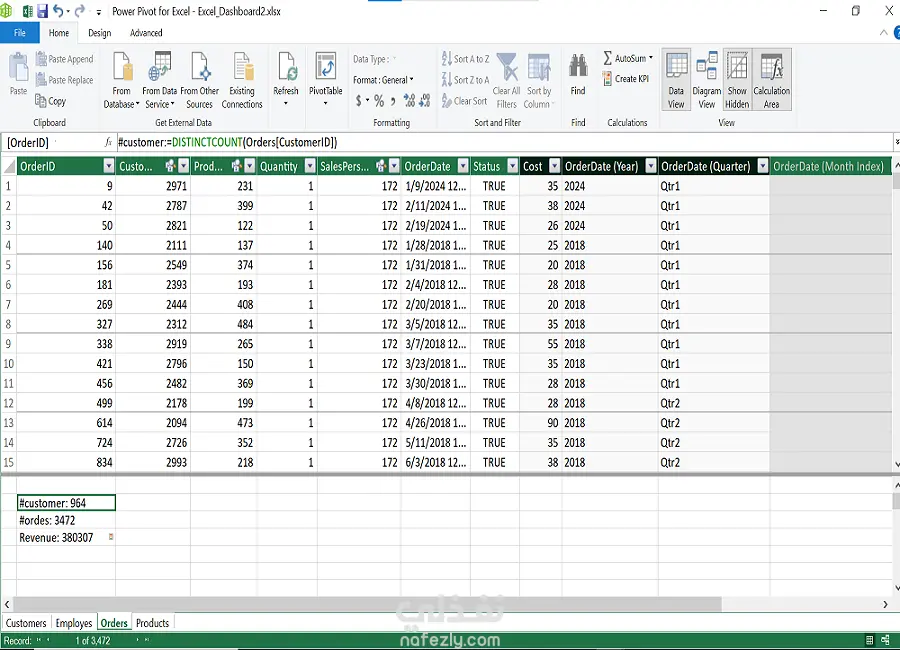Click Sort by Column icon

pos(539,67)
